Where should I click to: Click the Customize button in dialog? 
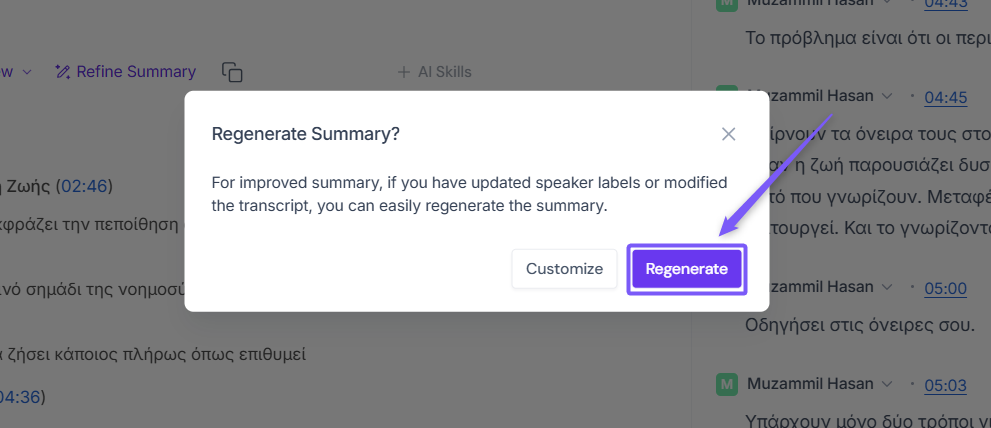564,269
